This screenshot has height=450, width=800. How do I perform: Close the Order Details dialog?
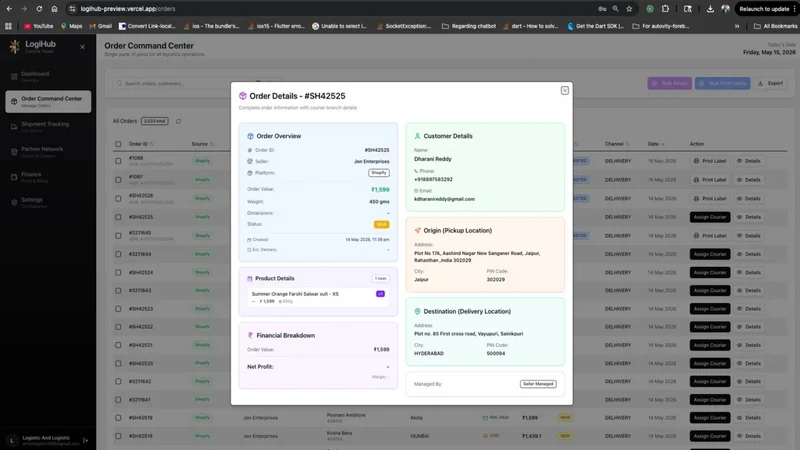564,90
